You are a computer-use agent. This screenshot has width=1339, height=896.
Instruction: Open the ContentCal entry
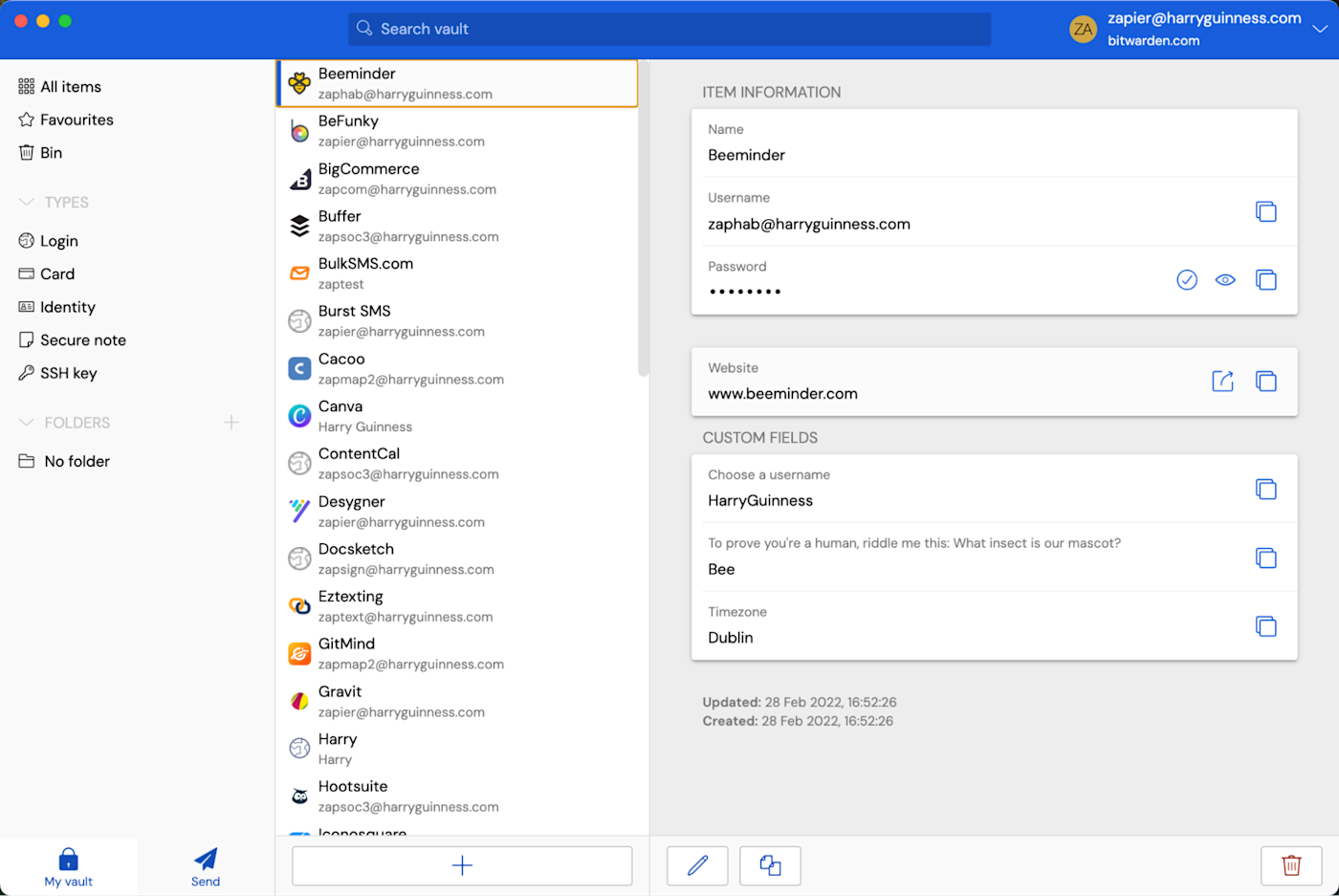(x=457, y=464)
